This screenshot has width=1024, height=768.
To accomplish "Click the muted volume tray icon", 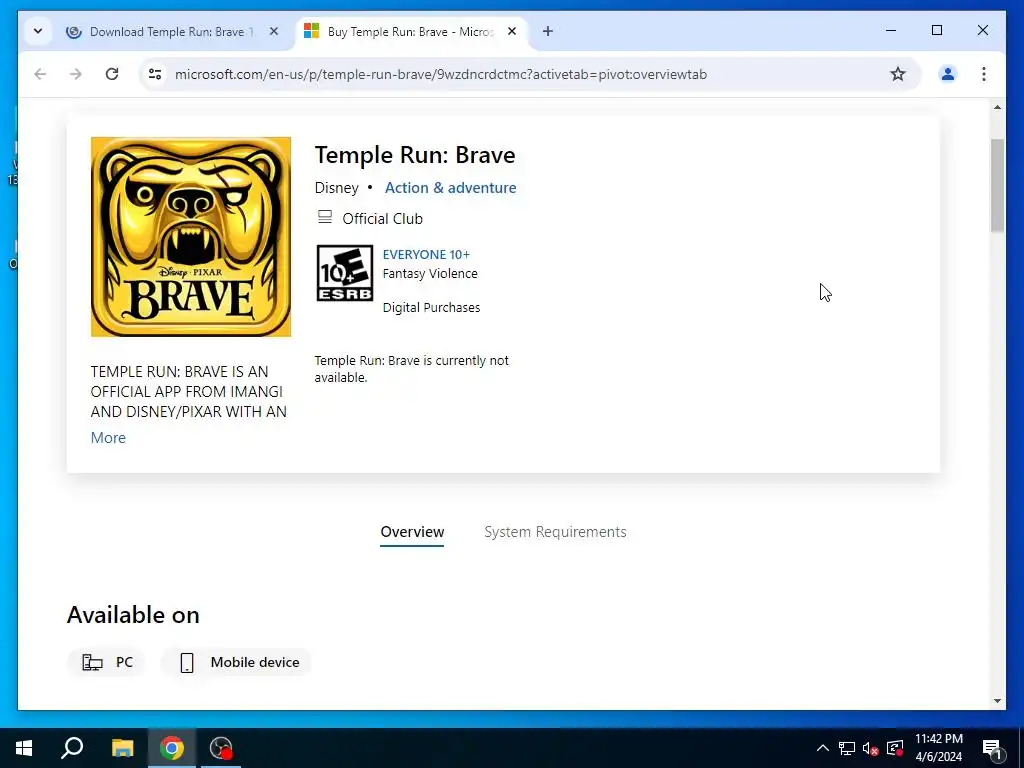I will (x=871, y=748).
